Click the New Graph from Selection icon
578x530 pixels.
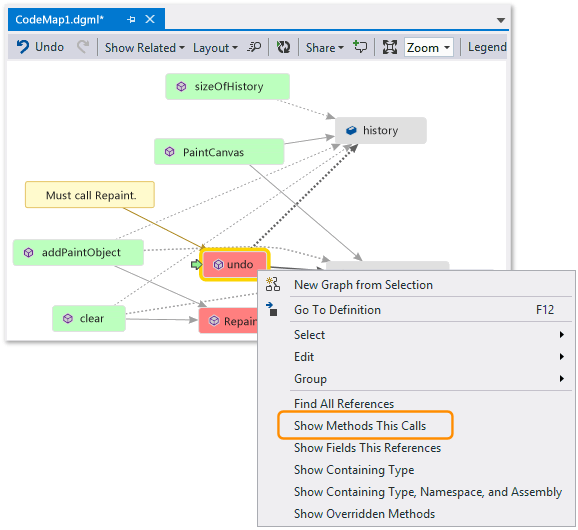pyautogui.click(x=273, y=284)
